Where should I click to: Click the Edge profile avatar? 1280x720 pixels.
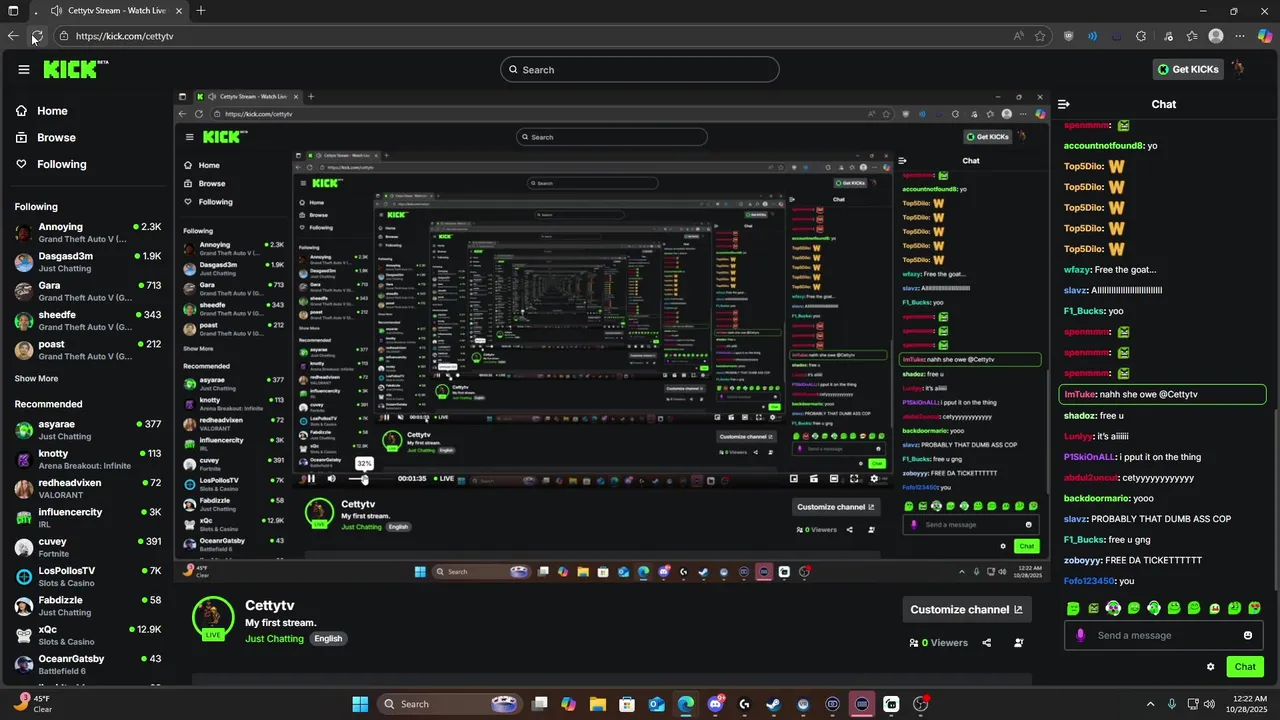click(1216, 36)
